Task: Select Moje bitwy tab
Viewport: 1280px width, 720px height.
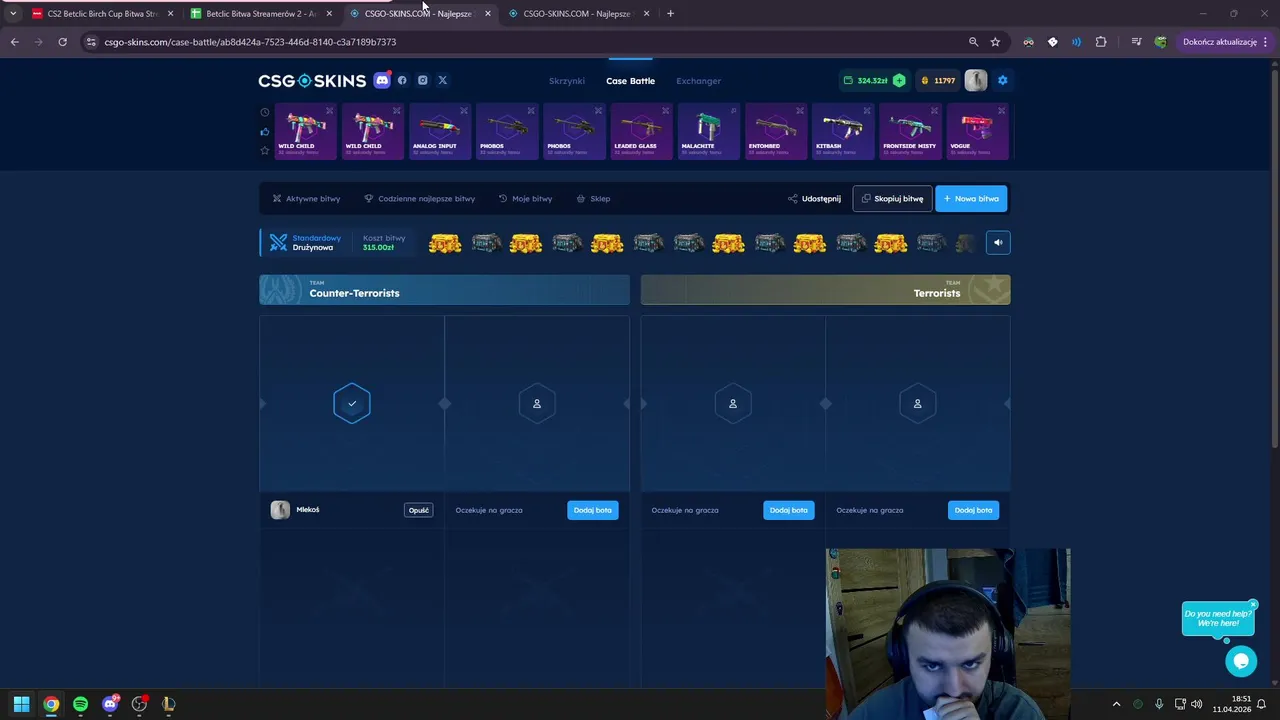Action: [x=525, y=199]
